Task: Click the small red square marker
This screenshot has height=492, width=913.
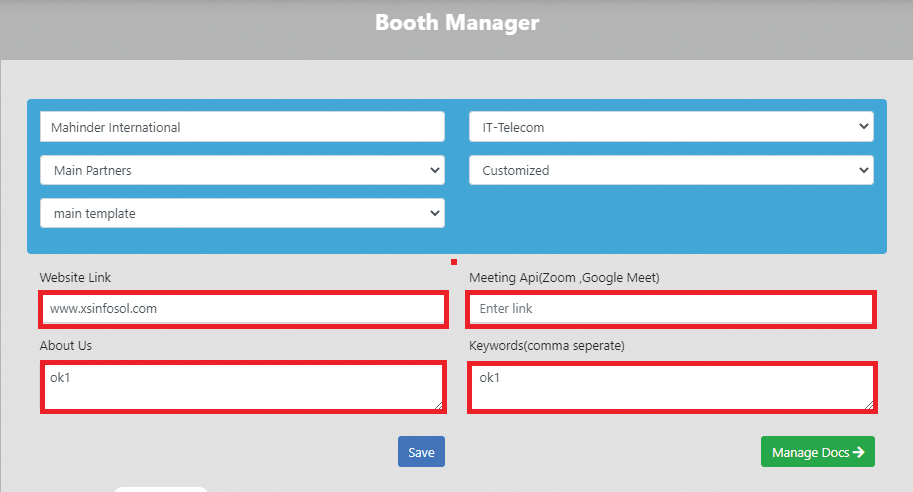Action: tap(454, 261)
